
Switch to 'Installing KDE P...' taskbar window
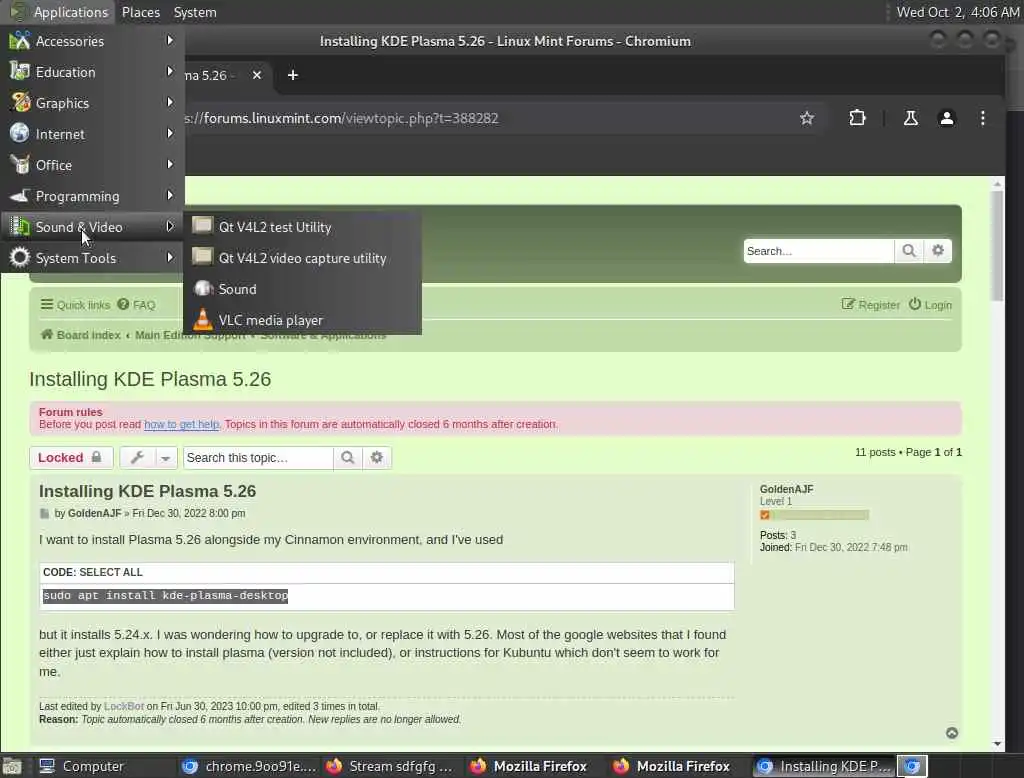(x=824, y=766)
